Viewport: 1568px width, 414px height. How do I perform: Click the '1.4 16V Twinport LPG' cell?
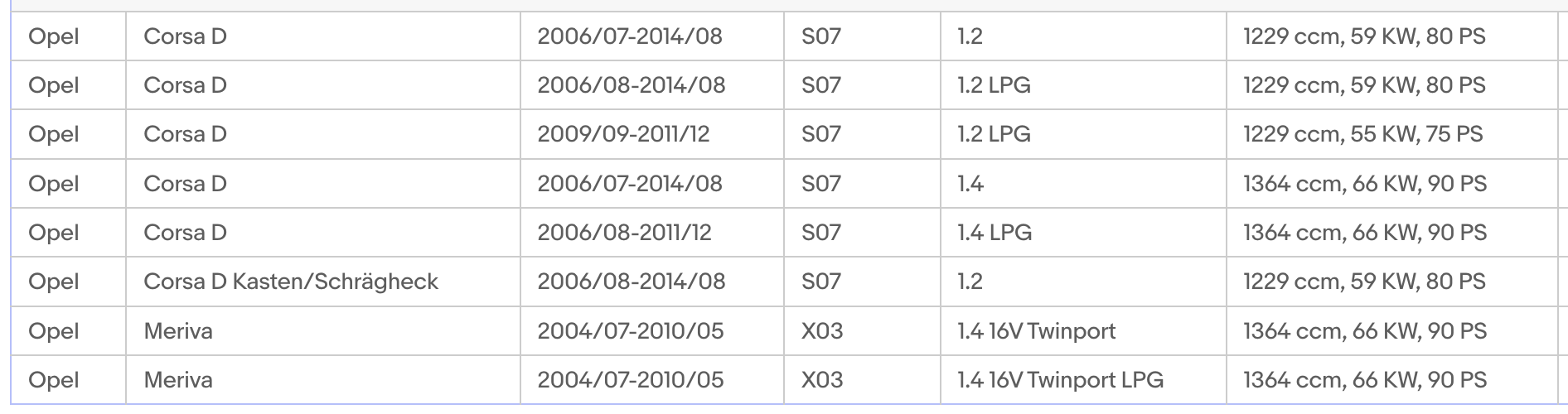click(x=1060, y=380)
